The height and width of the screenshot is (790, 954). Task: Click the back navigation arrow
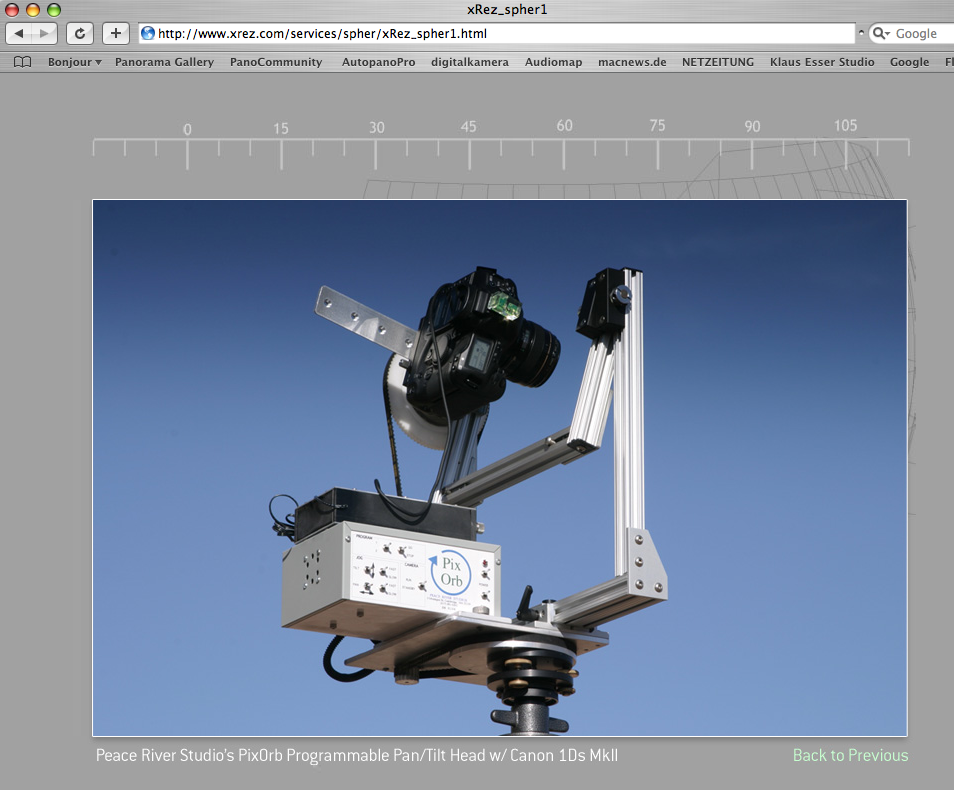pos(20,33)
